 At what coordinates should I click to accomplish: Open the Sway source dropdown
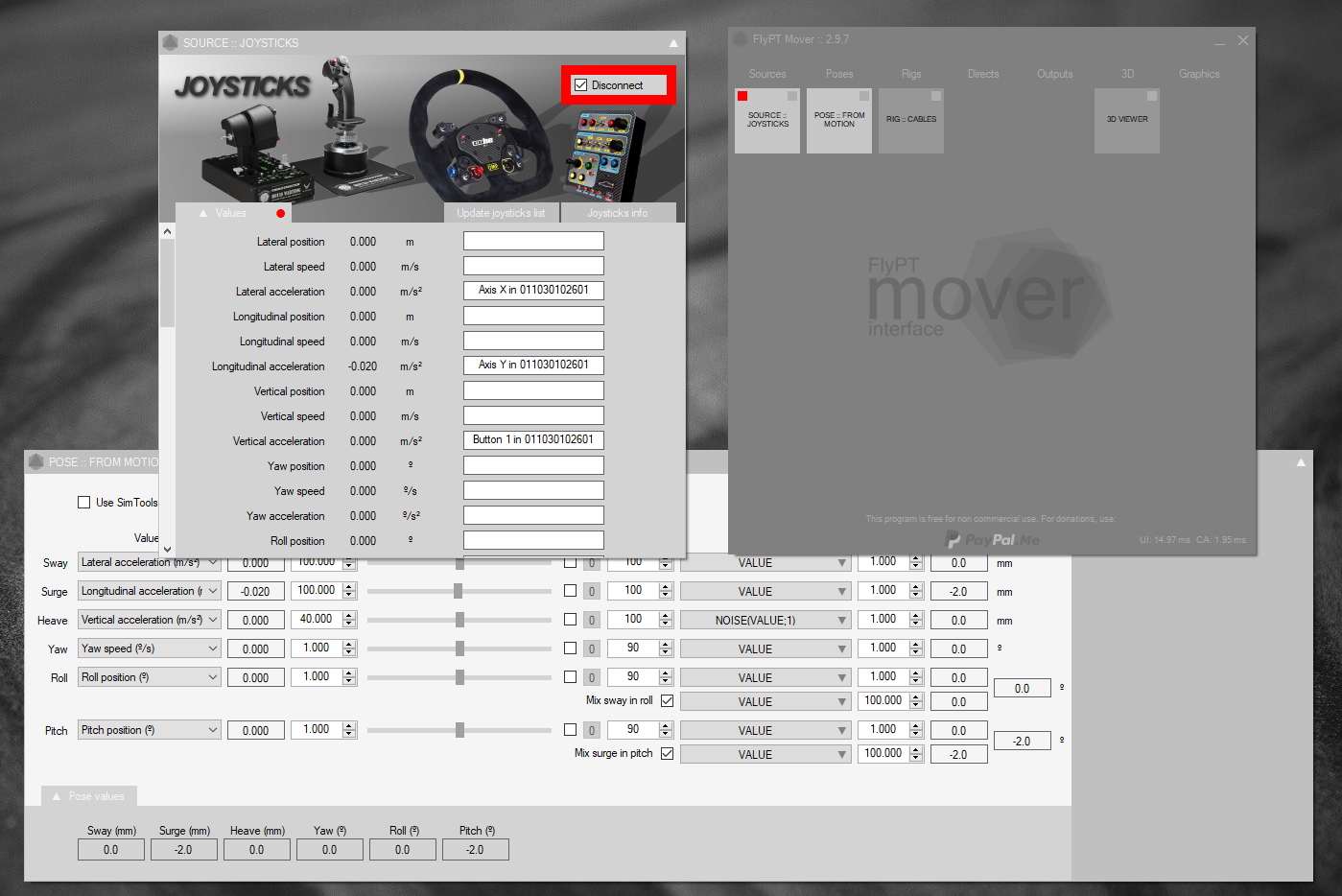[150, 562]
